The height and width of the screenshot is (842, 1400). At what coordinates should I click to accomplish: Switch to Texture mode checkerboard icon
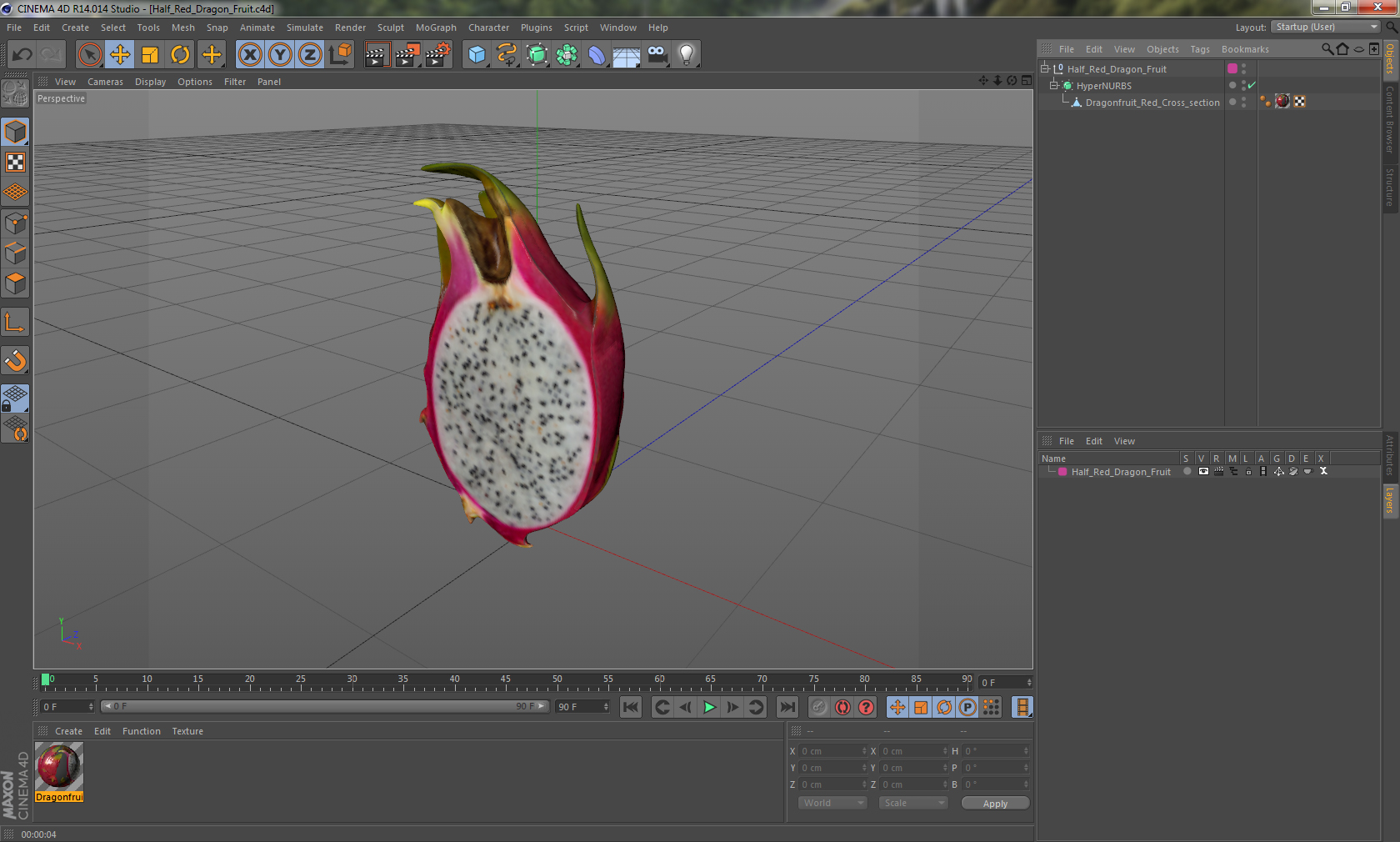coord(16,163)
